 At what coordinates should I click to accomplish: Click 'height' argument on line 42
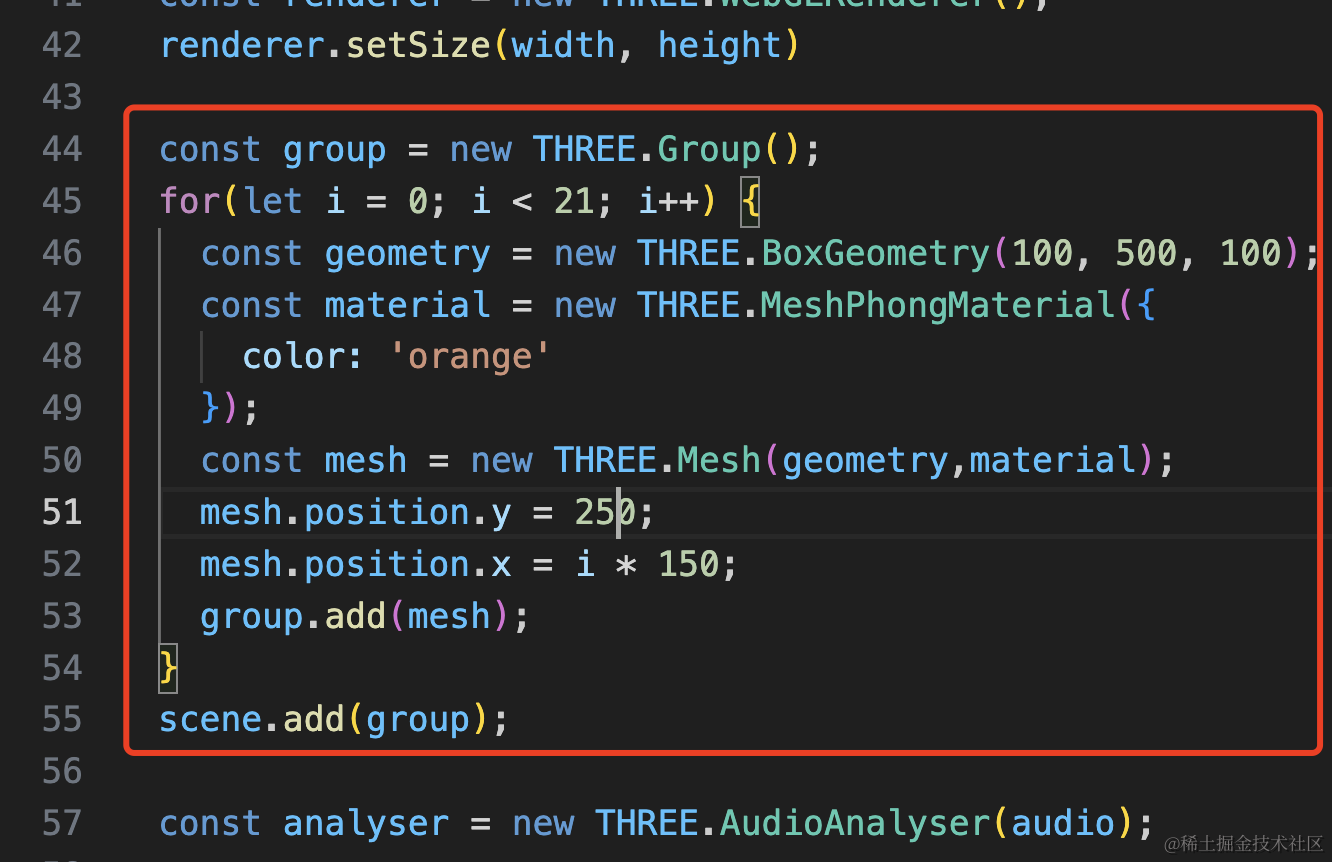click(719, 46)
